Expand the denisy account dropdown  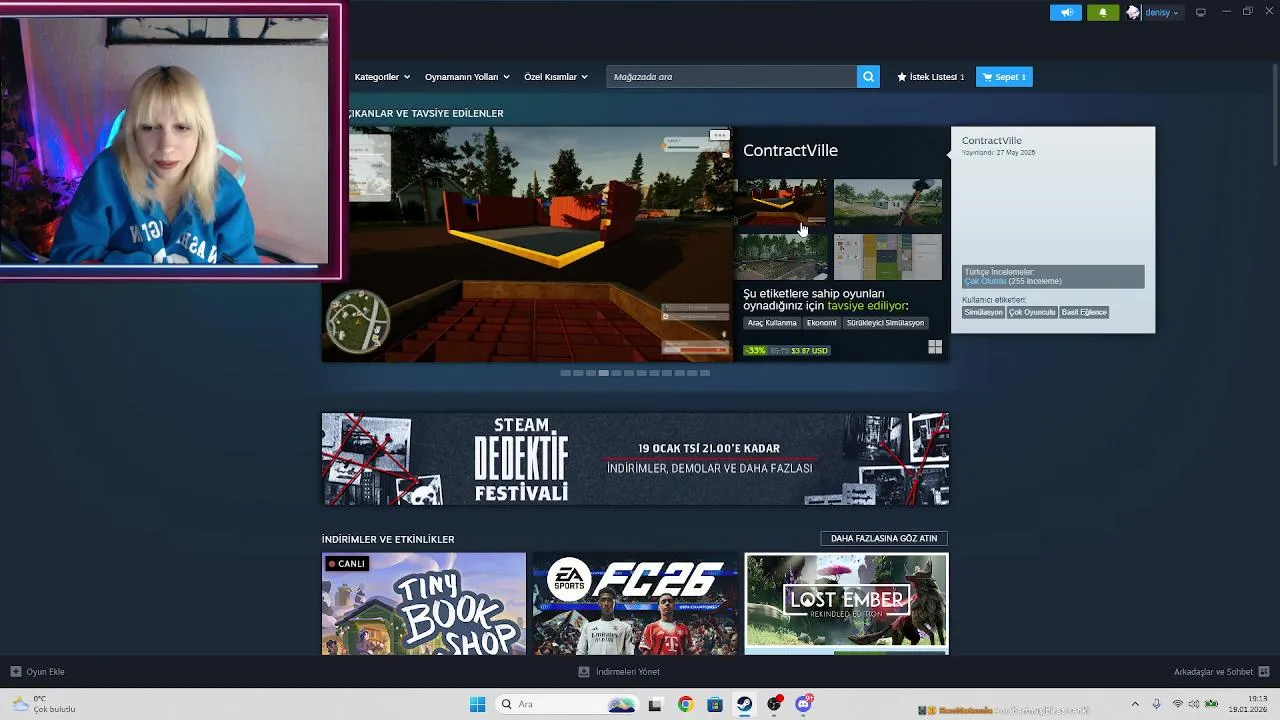(1162, 13)
